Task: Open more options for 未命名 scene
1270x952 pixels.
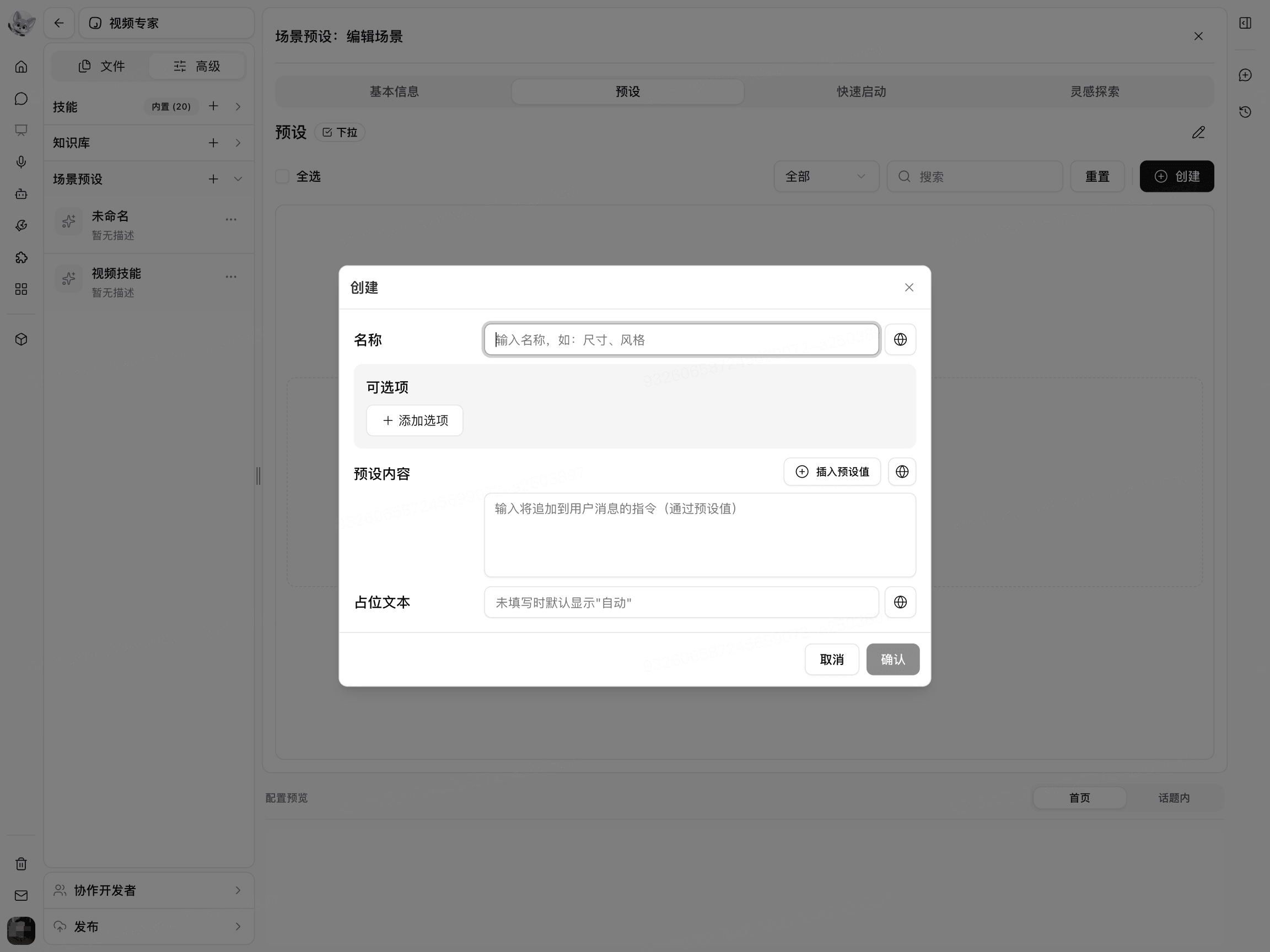Action: click(231, 219)
